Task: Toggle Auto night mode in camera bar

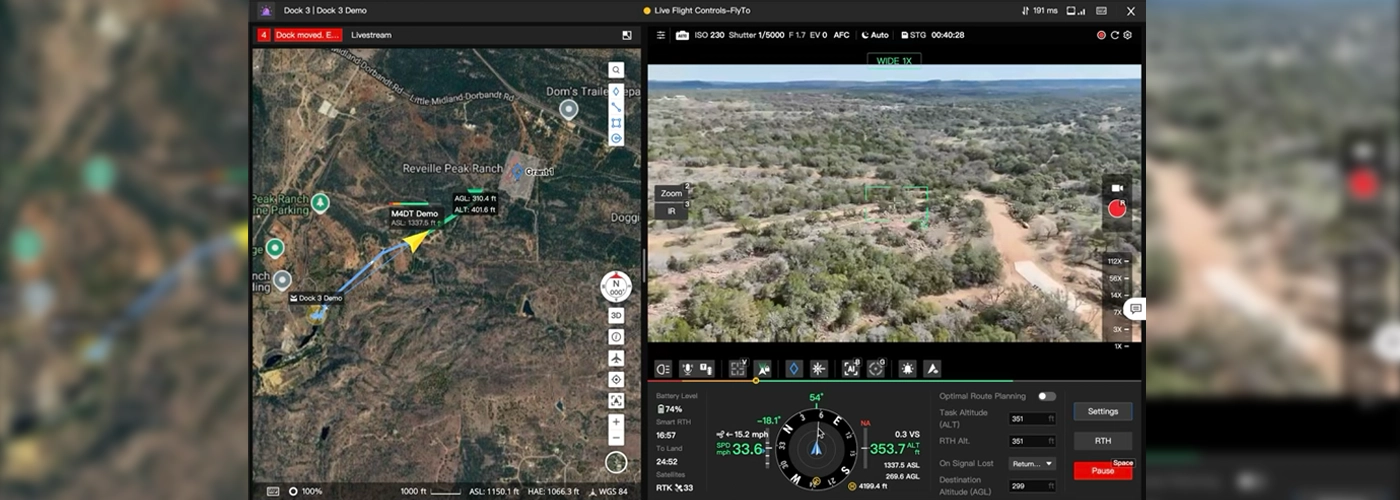Action: [875, 35]
